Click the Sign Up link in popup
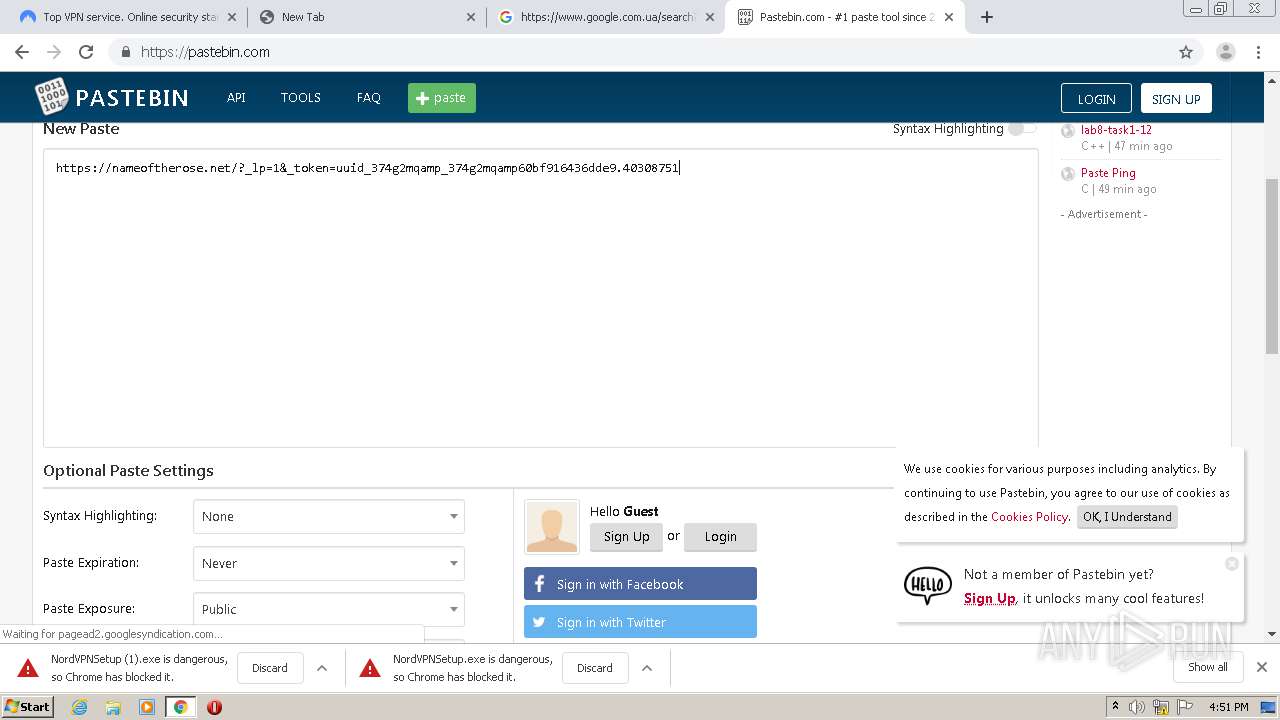The image size is (1280, 720). (x=990, y=598)
